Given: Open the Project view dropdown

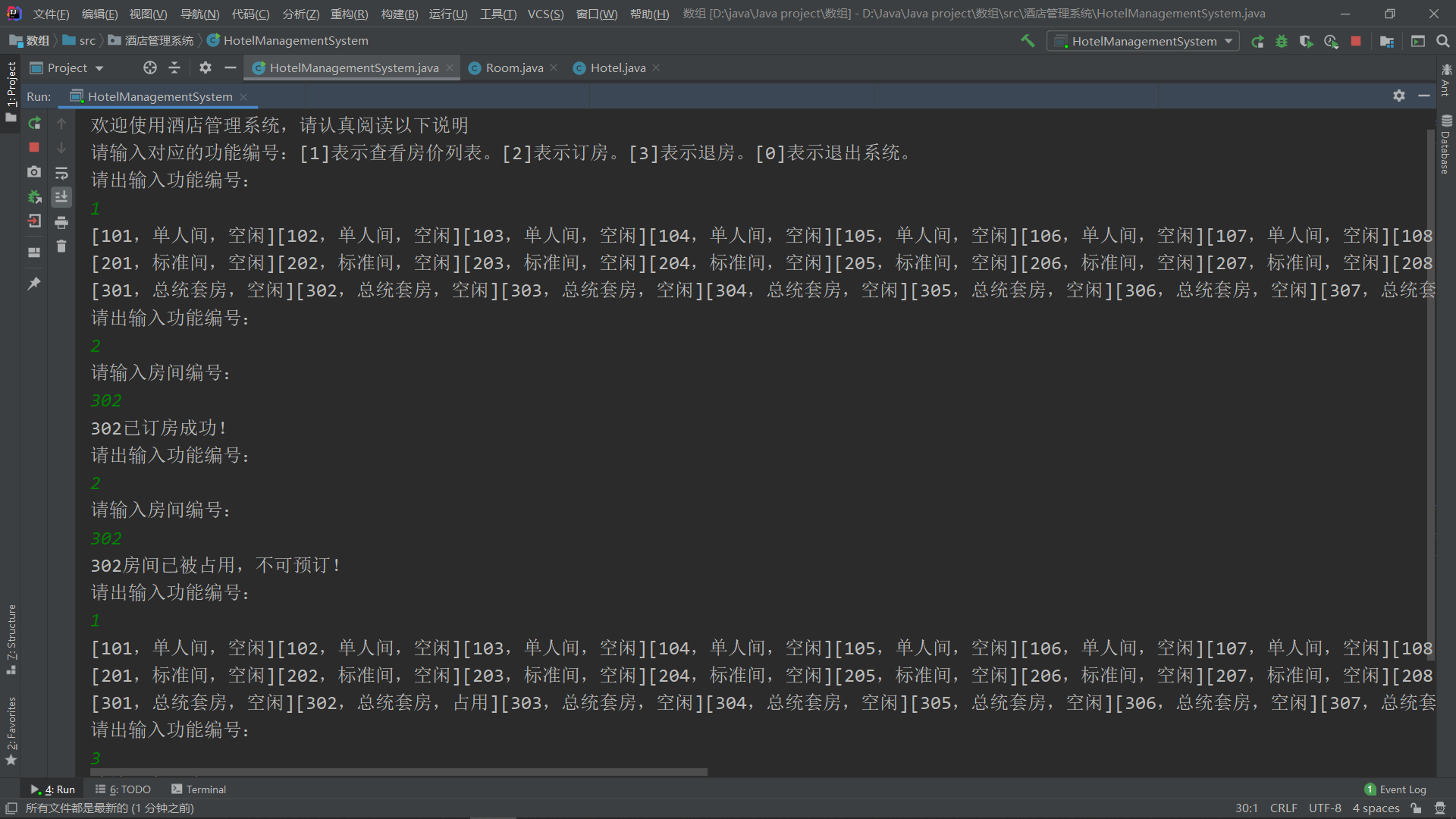Looking at the screenshot, I should (x=67, y=68).
